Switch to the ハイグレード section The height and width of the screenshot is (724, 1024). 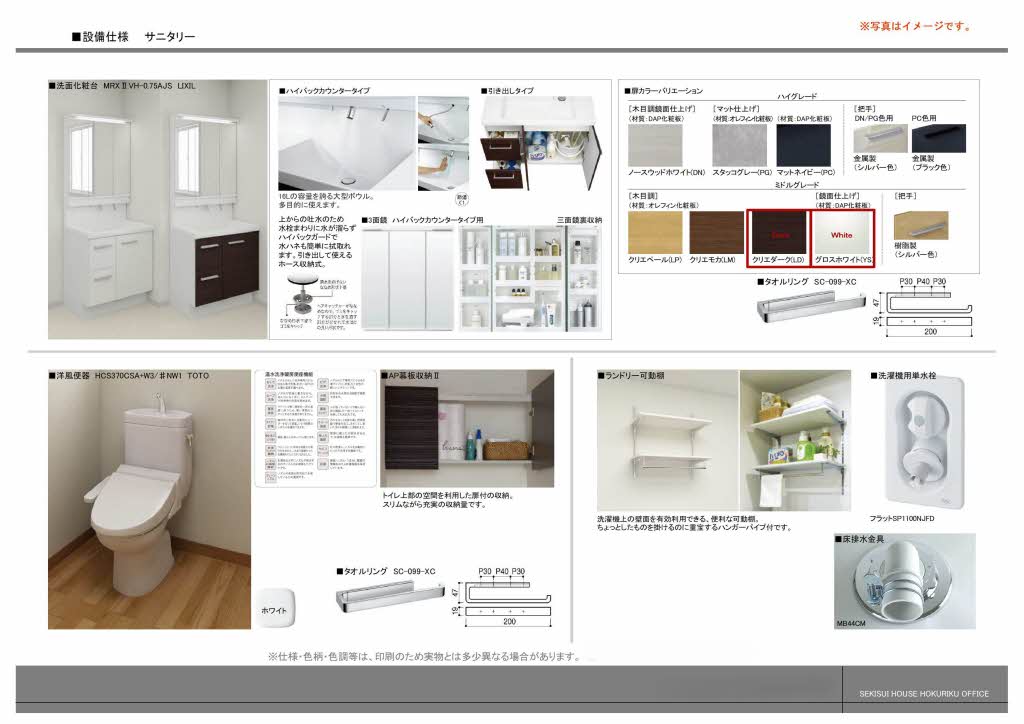click(805, 95)
